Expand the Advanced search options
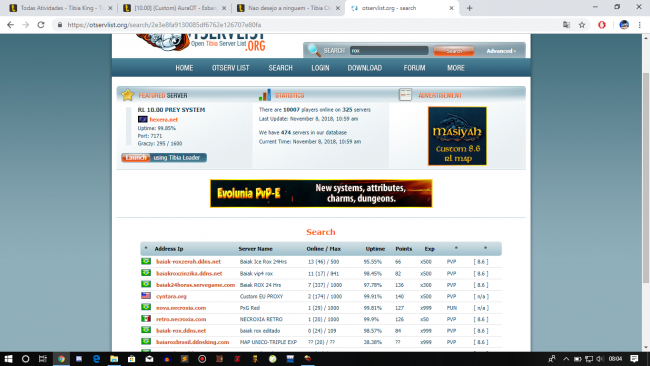Viewport: 650px width, 366px height. (x=501, y=51)
